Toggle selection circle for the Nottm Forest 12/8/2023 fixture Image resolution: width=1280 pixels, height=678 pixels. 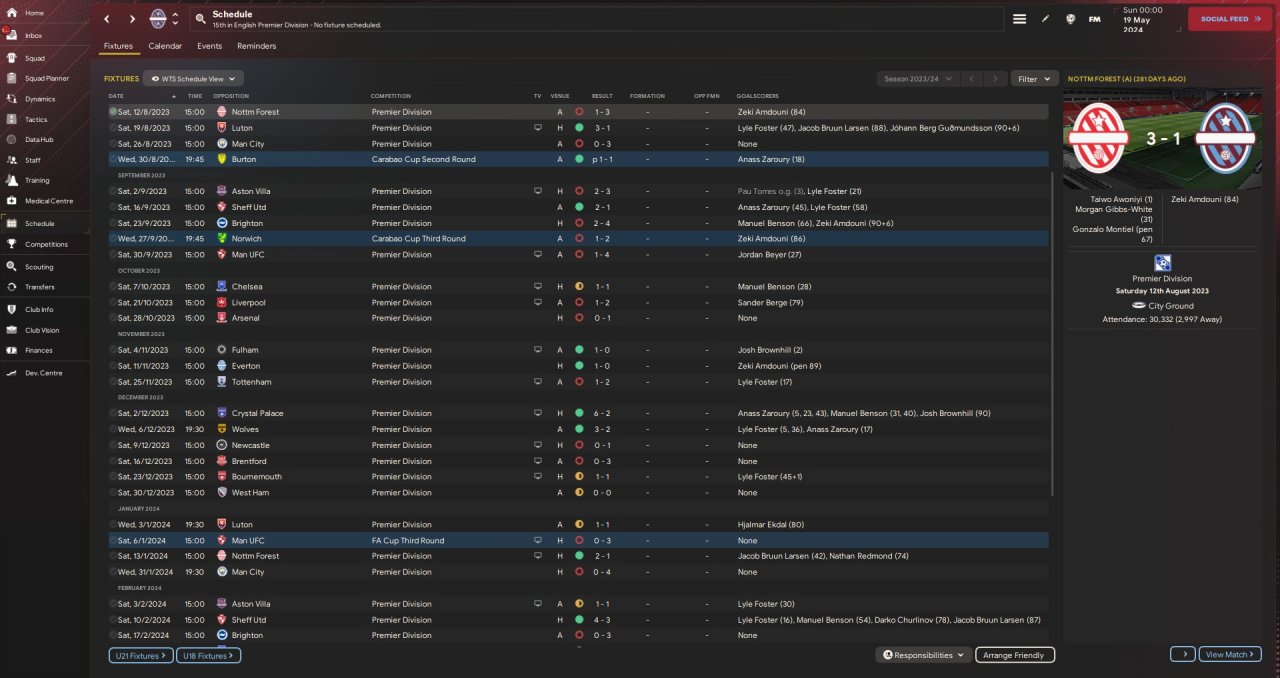coord(113,112)
